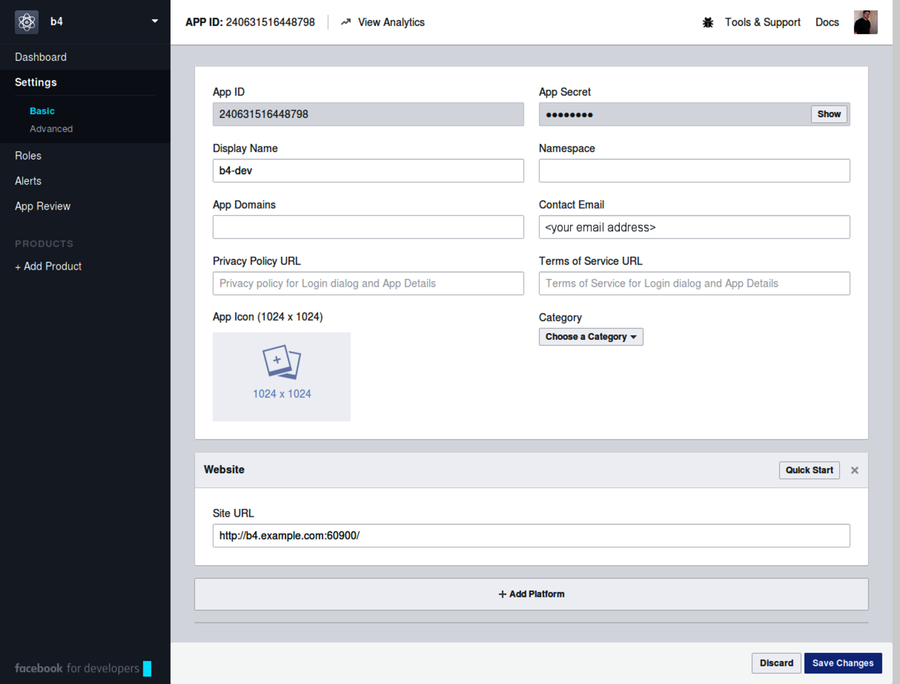Open the Docs page
Image resolution: width=900 pixels, height=684 pixels.
(827, 21)
